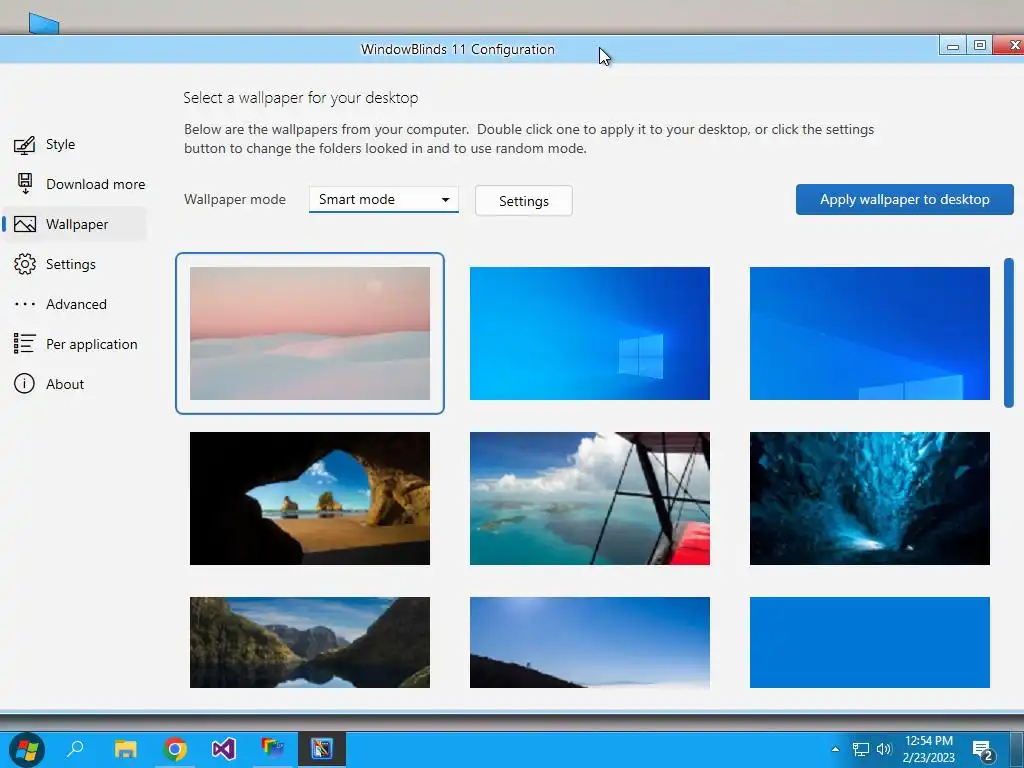This screenshot has height=768, width=1024.
Task: Pick the mountain lake reflection wallpaper
Action: click(310, 642)
